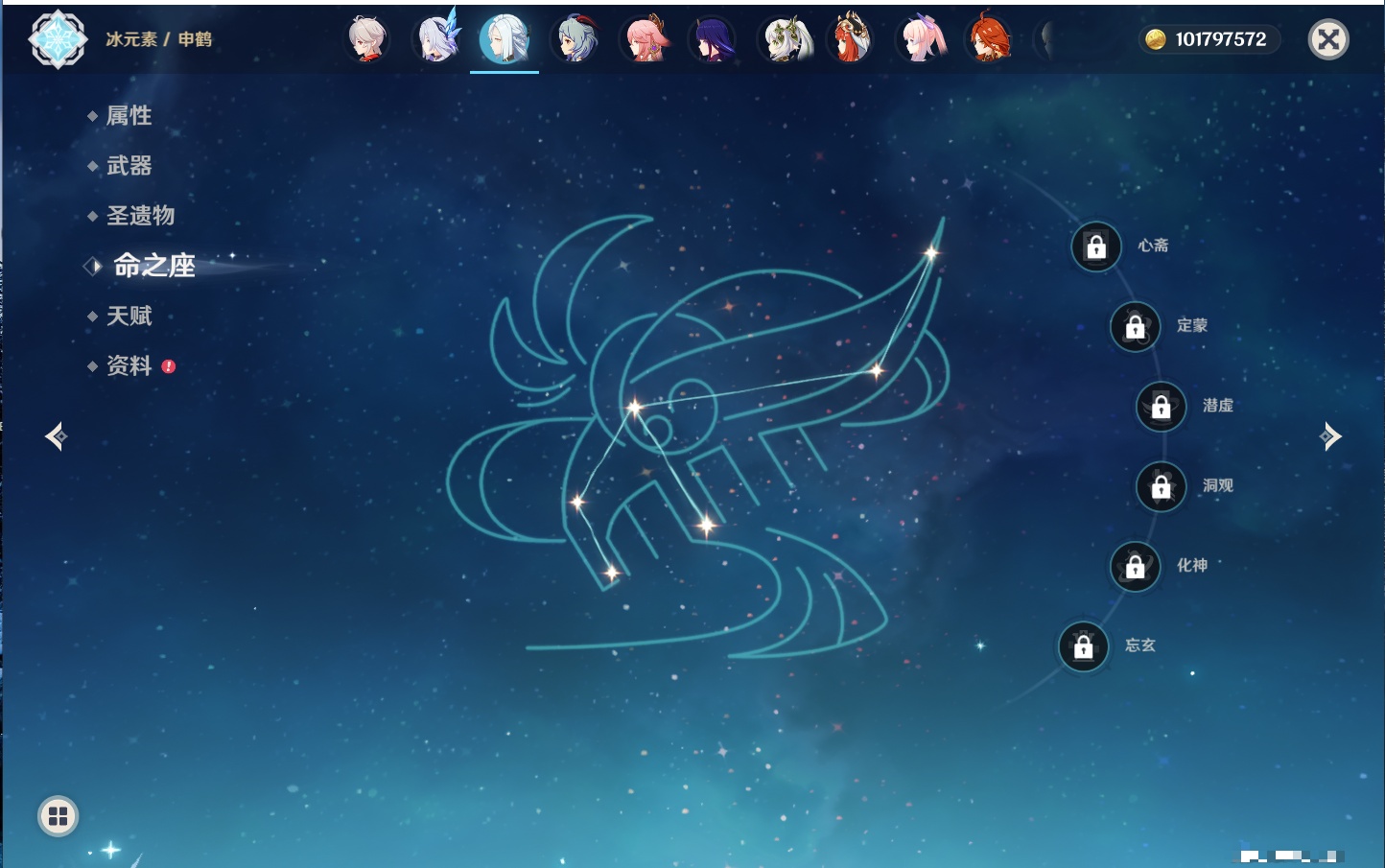Open the 潜虚 constellation lock node

point(1162,407)
